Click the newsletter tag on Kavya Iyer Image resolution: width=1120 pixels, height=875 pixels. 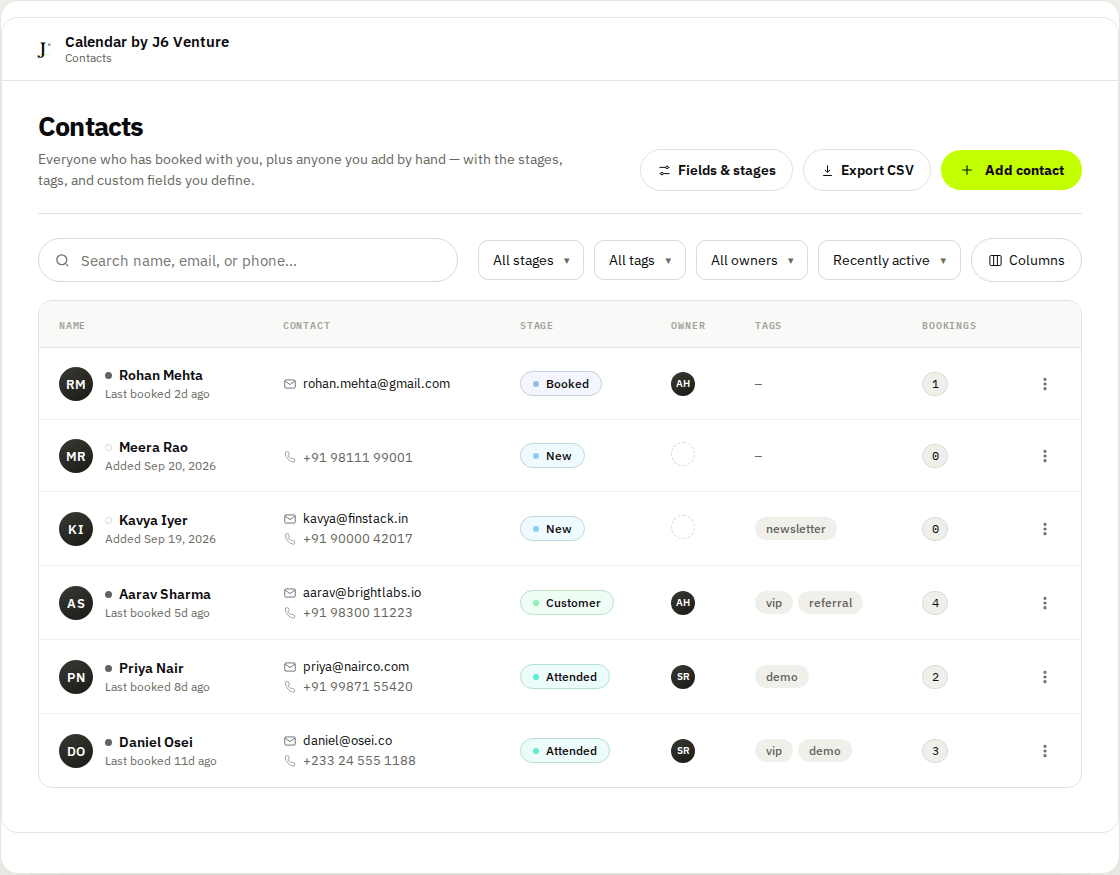pos(796,529)
